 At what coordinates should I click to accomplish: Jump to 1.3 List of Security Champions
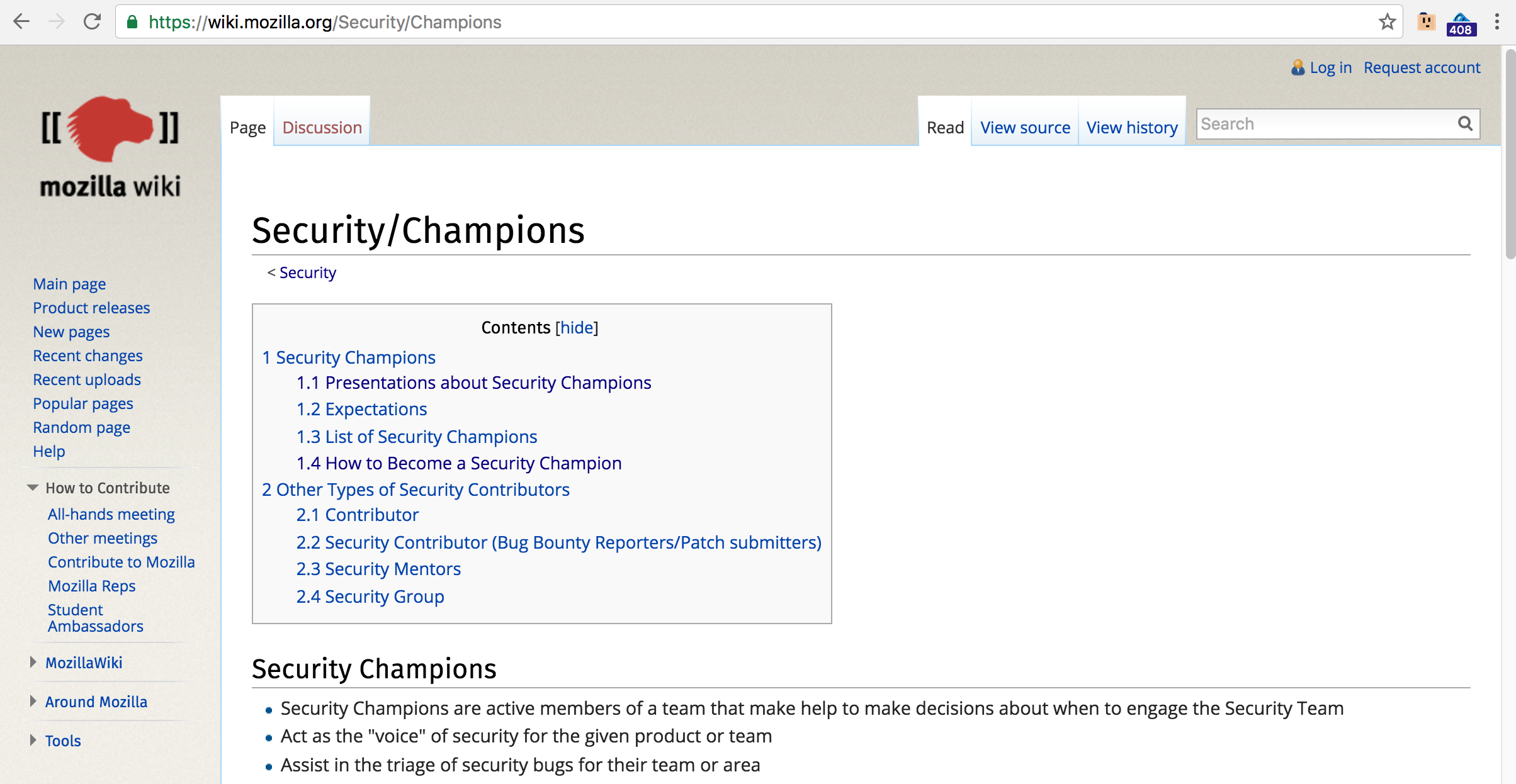point(417,437)
